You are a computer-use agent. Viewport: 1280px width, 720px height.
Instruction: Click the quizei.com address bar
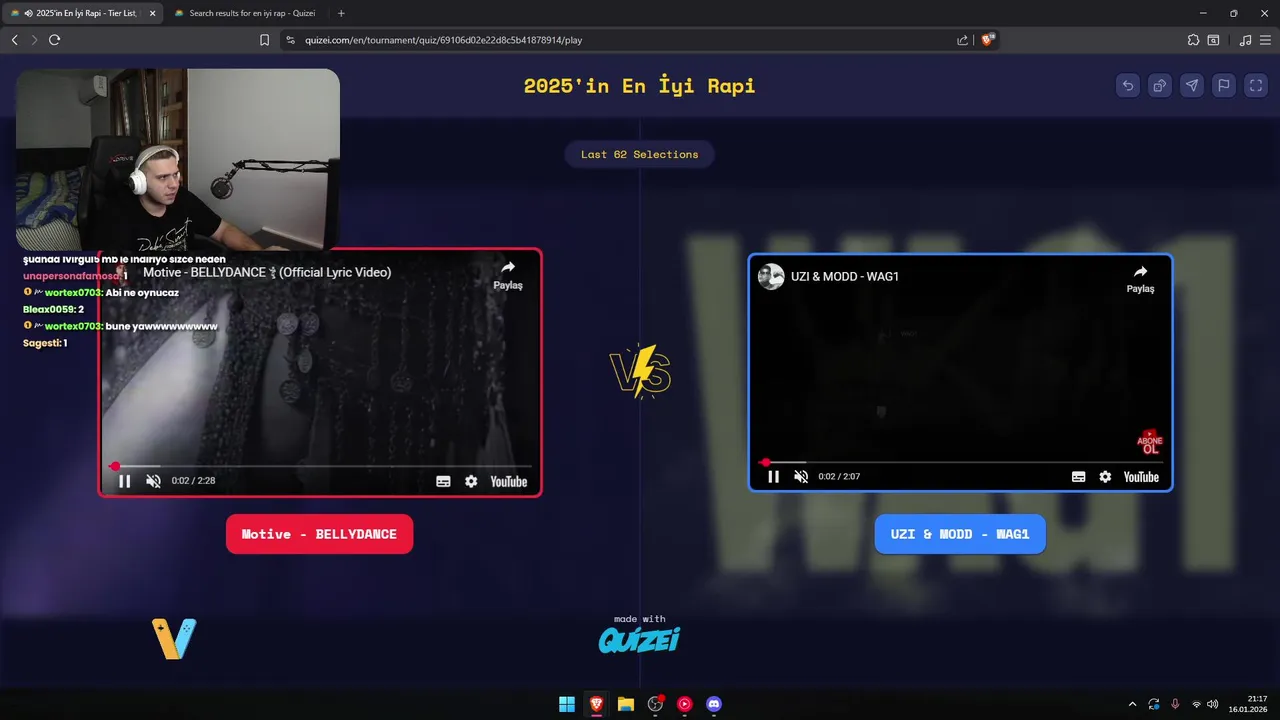[x=620, y=40]
